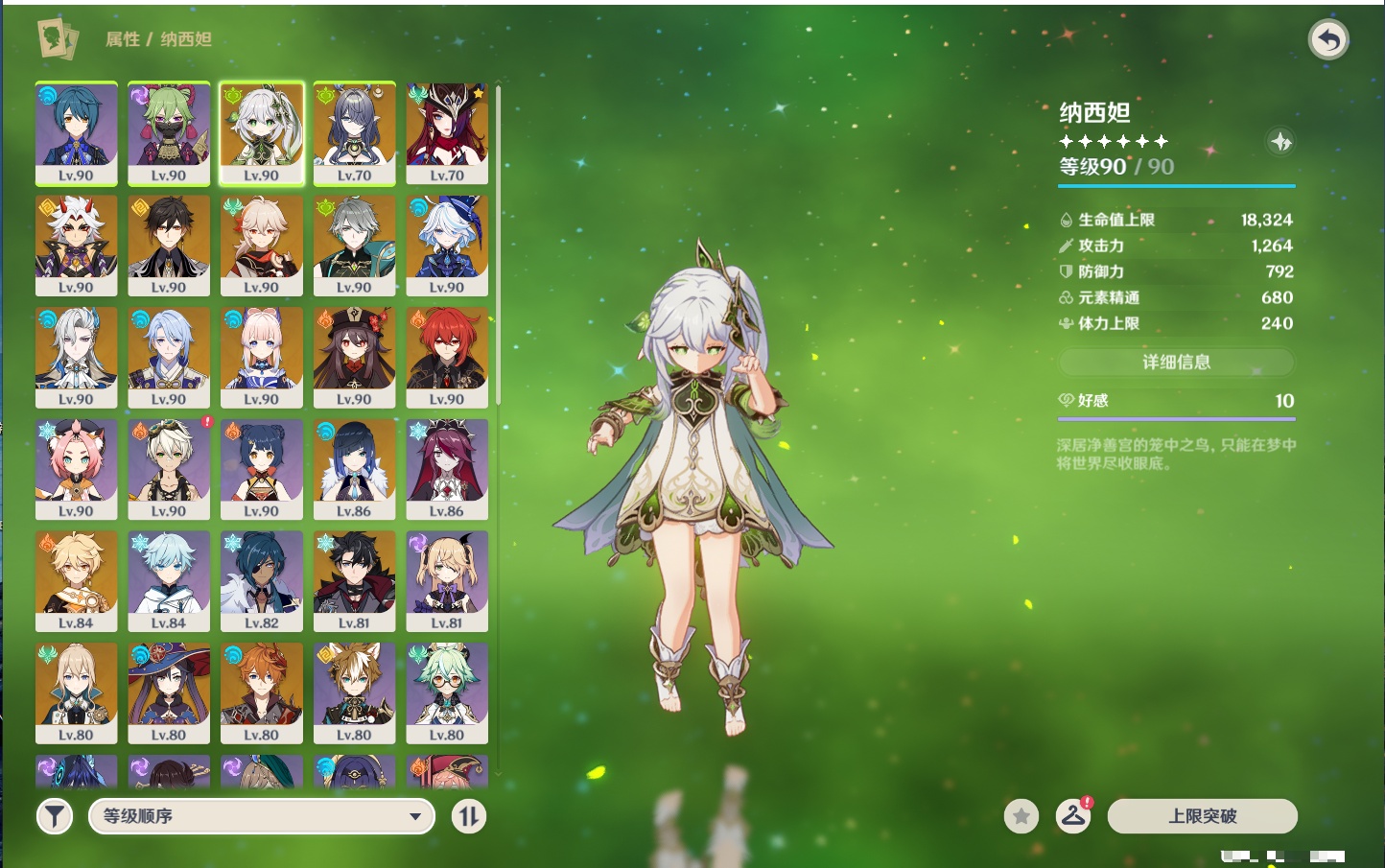Select Zhongli's portrait card
The height and width of the screenshot is (868, 1385).
[x=169, y=246]
